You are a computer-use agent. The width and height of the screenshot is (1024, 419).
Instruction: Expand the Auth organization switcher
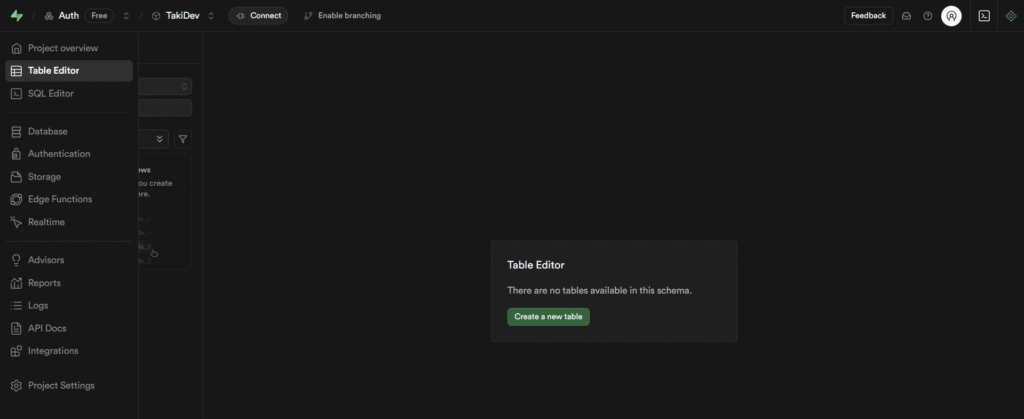[x=126, y=16]
